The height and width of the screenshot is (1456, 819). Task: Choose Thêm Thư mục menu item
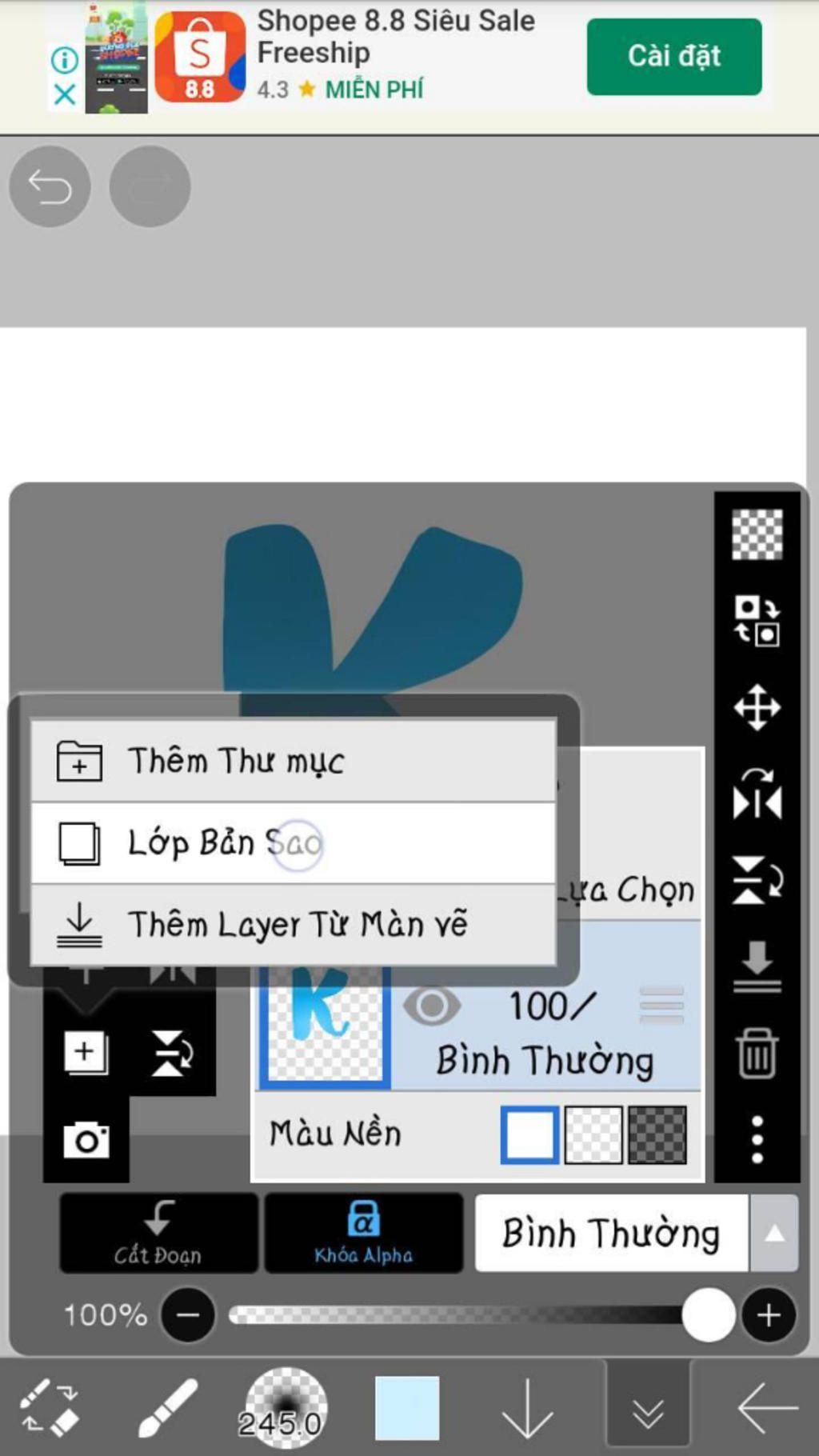point(294,761)
